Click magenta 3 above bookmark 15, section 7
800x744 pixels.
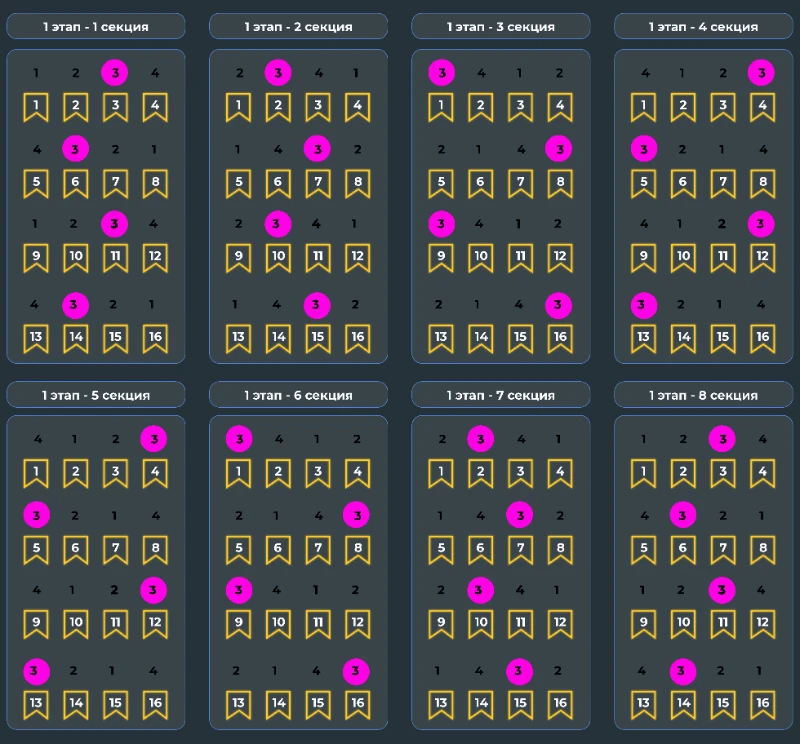[x=519, y=671]
